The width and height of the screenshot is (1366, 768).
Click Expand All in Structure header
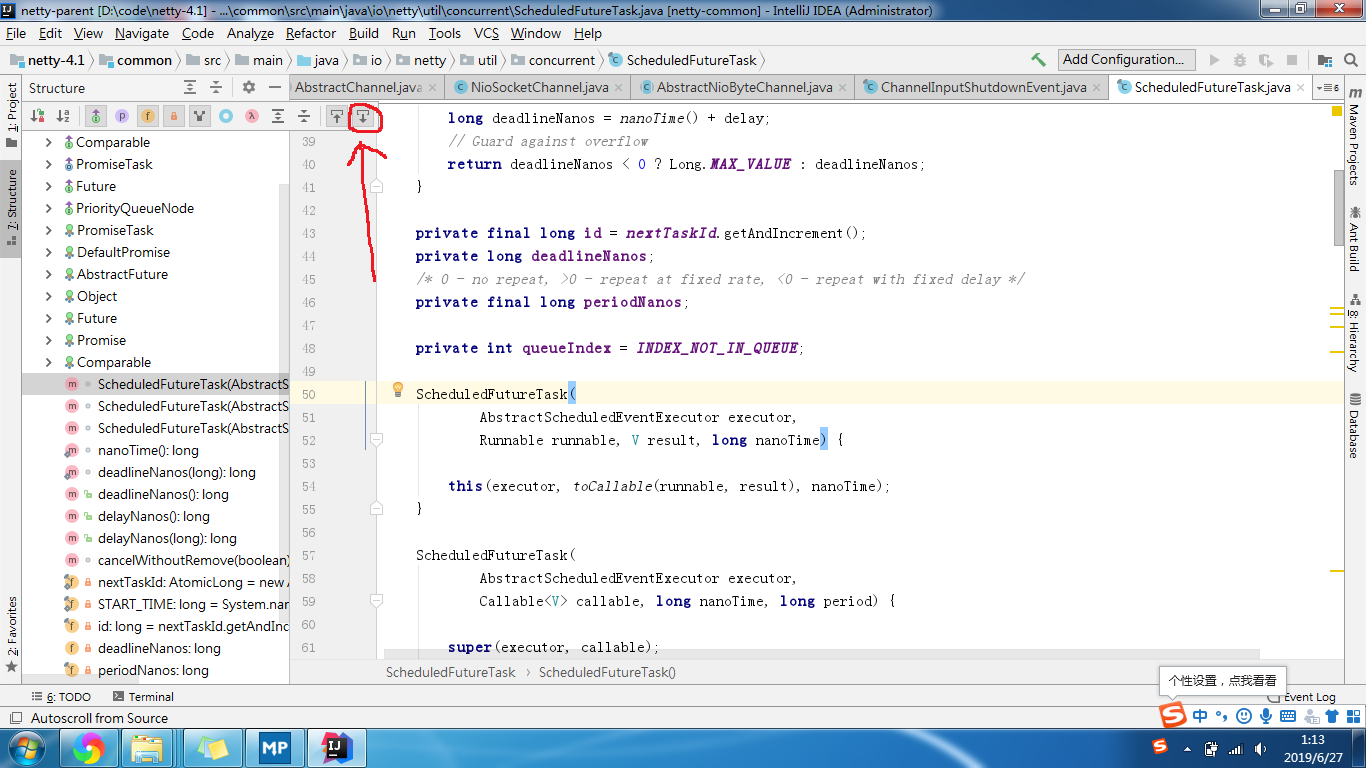click(x=190, y=88)
